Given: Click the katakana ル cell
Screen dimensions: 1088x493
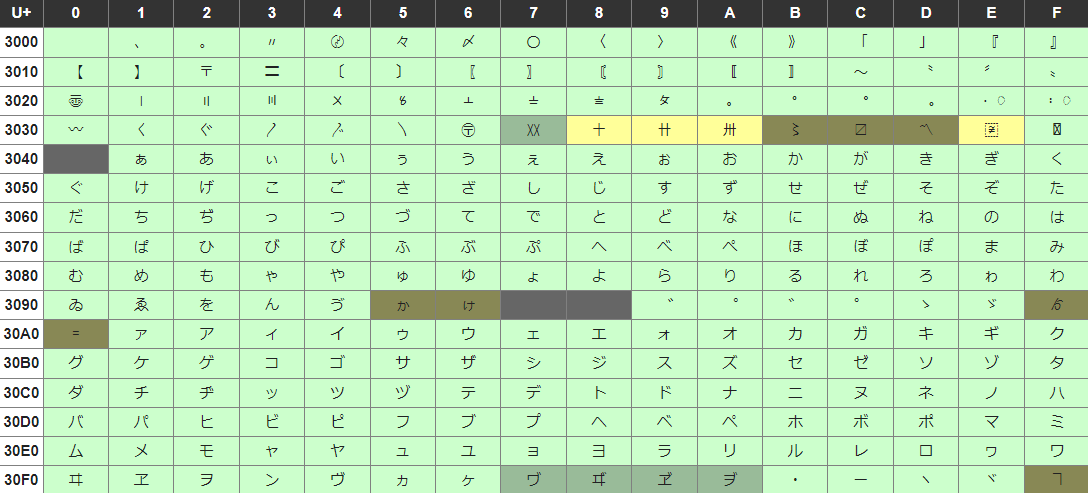Looking at the screenshot, I should (795, 450).
